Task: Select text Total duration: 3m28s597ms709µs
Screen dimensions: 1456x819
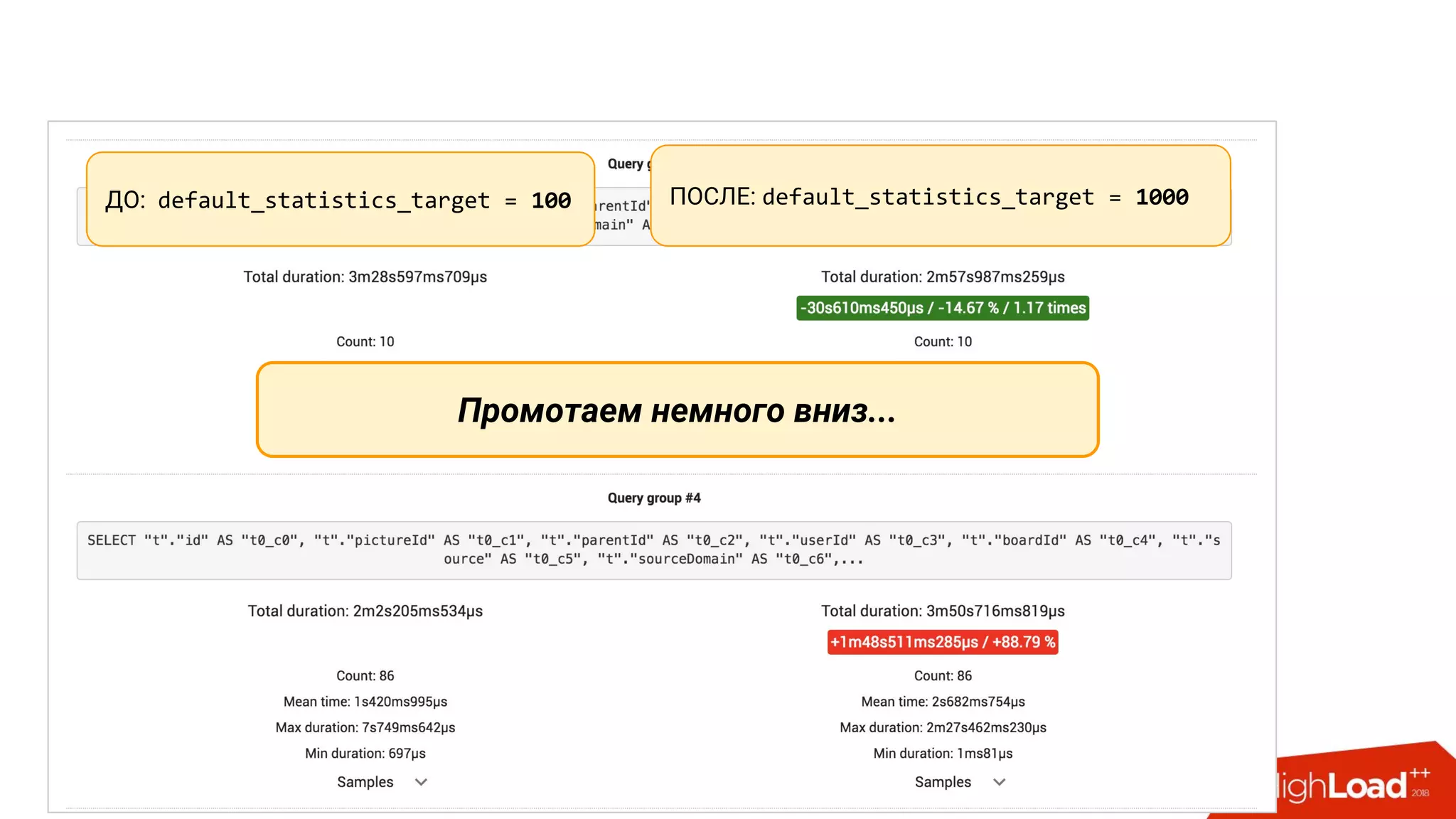Action: click(365, 277)
